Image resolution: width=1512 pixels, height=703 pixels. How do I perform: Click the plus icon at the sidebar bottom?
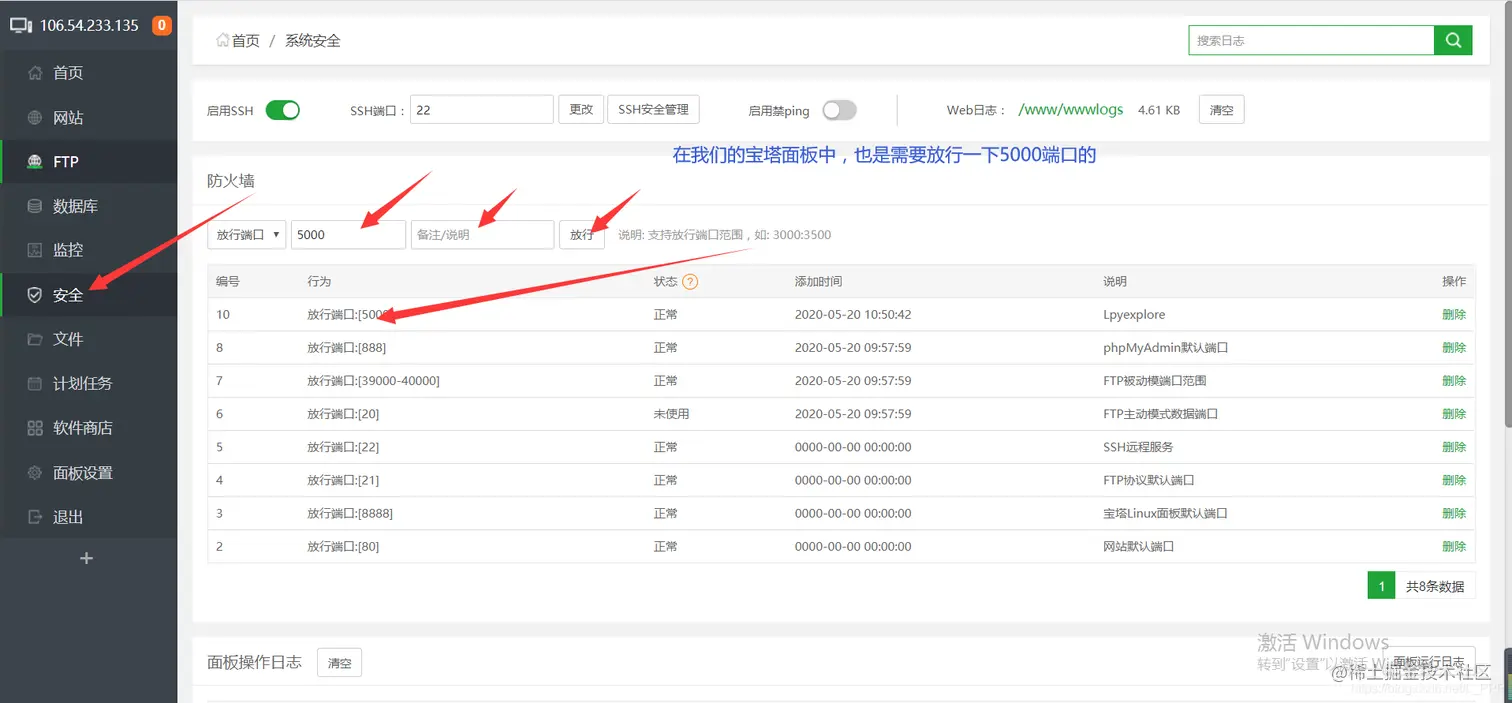86,558
